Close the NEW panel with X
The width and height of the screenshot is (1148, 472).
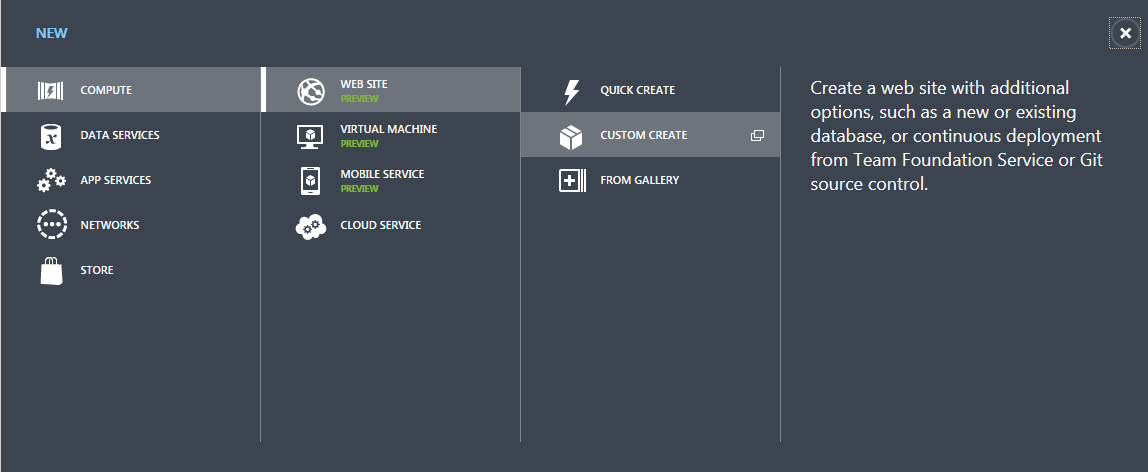(x=1125, y=34)
